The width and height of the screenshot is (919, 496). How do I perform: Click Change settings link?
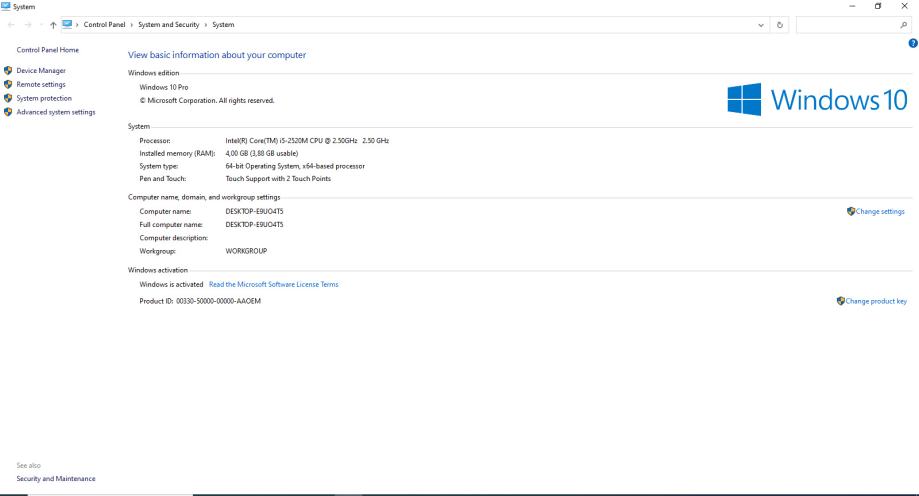click(x=880, y=211)
